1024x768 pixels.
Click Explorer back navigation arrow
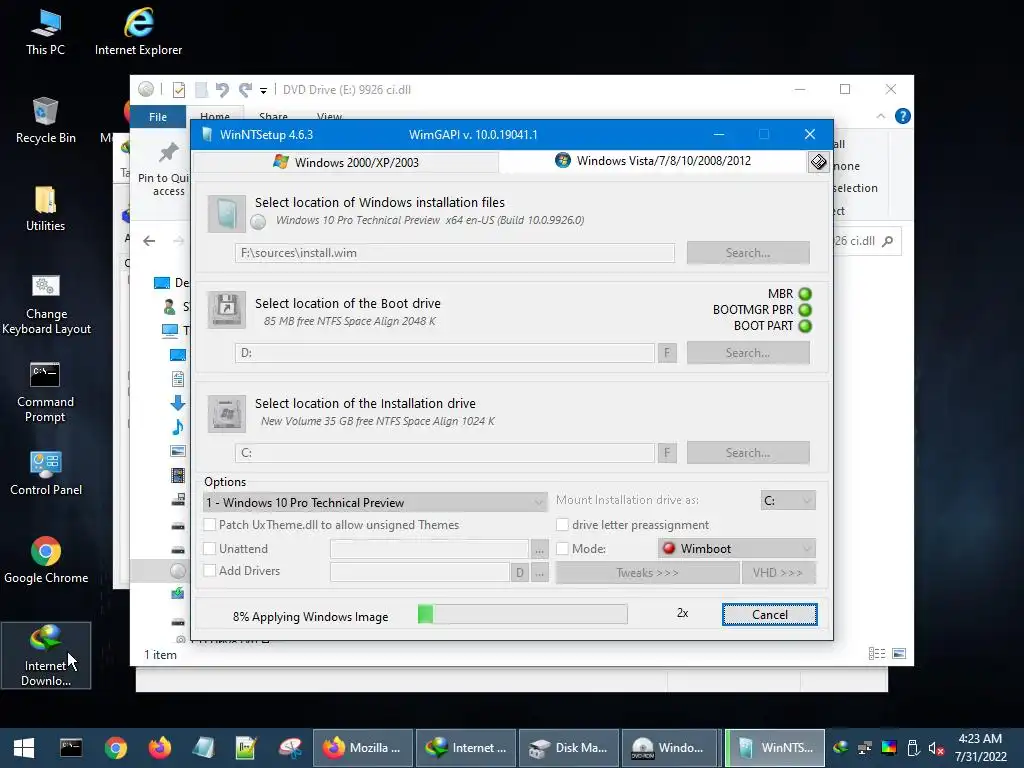(149, 241)
